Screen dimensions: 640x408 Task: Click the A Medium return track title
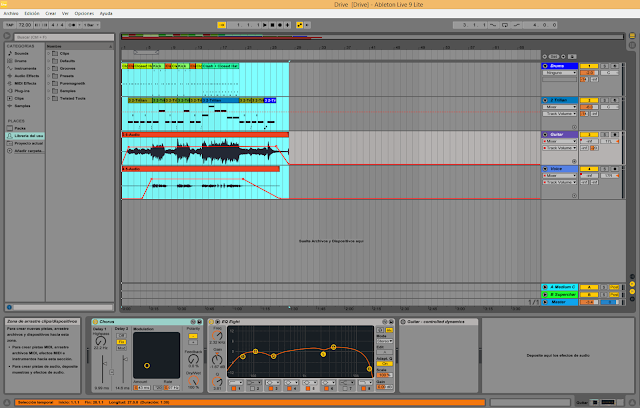pyautogui.click(x=562, y=287)
